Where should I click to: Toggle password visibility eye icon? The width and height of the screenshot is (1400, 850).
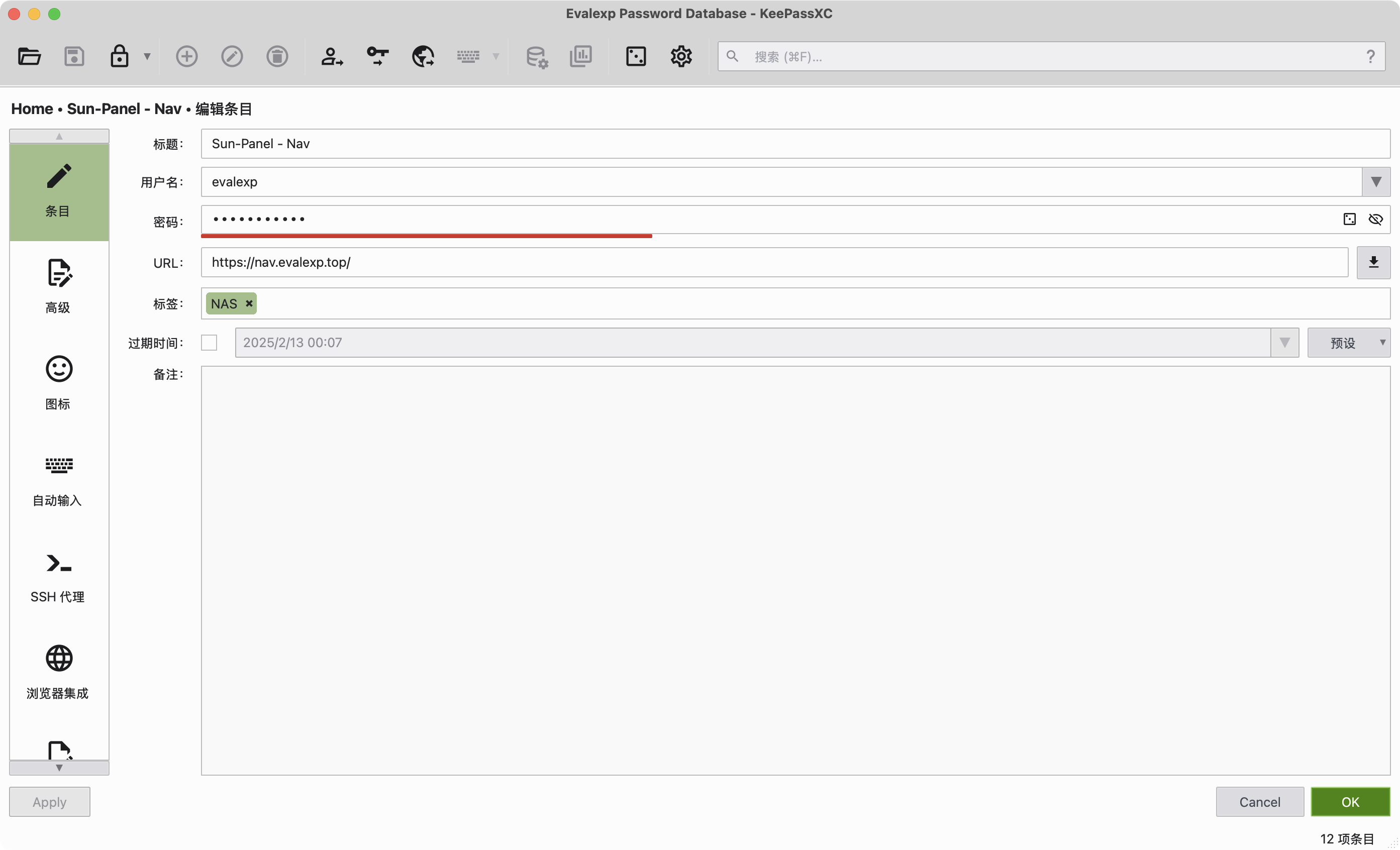(1375, 220)
